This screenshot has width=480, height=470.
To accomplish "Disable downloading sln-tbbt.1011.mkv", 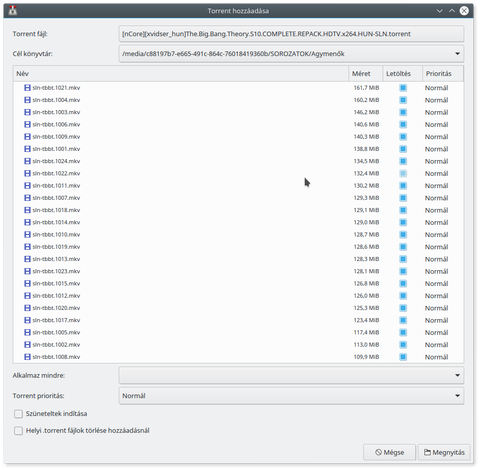I will click(x=403, y=186).
